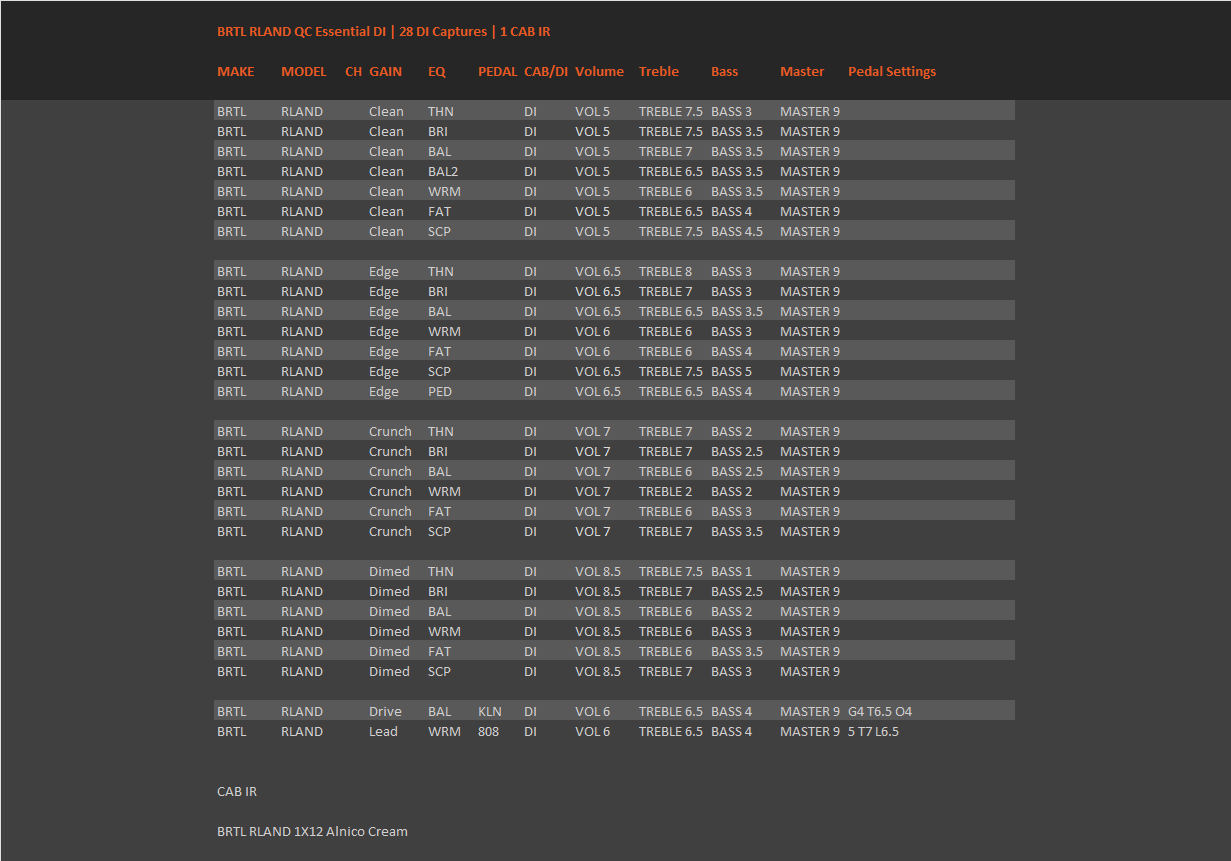The height and width of the screenshot is (861, 1231).
Task: Select WRM in the Dimed rows
Action: click(444, 631)
